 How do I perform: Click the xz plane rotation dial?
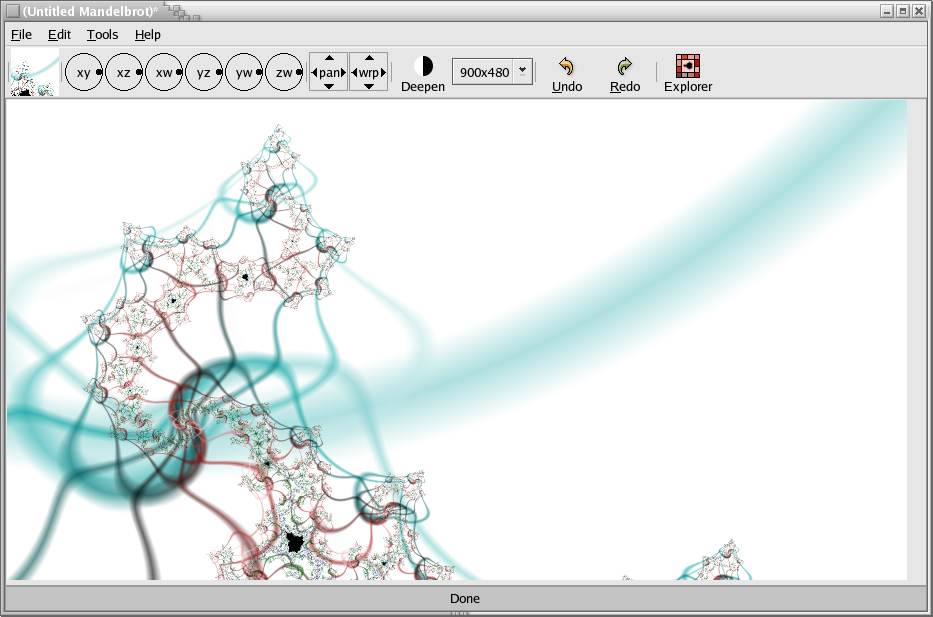pos(124,73)
